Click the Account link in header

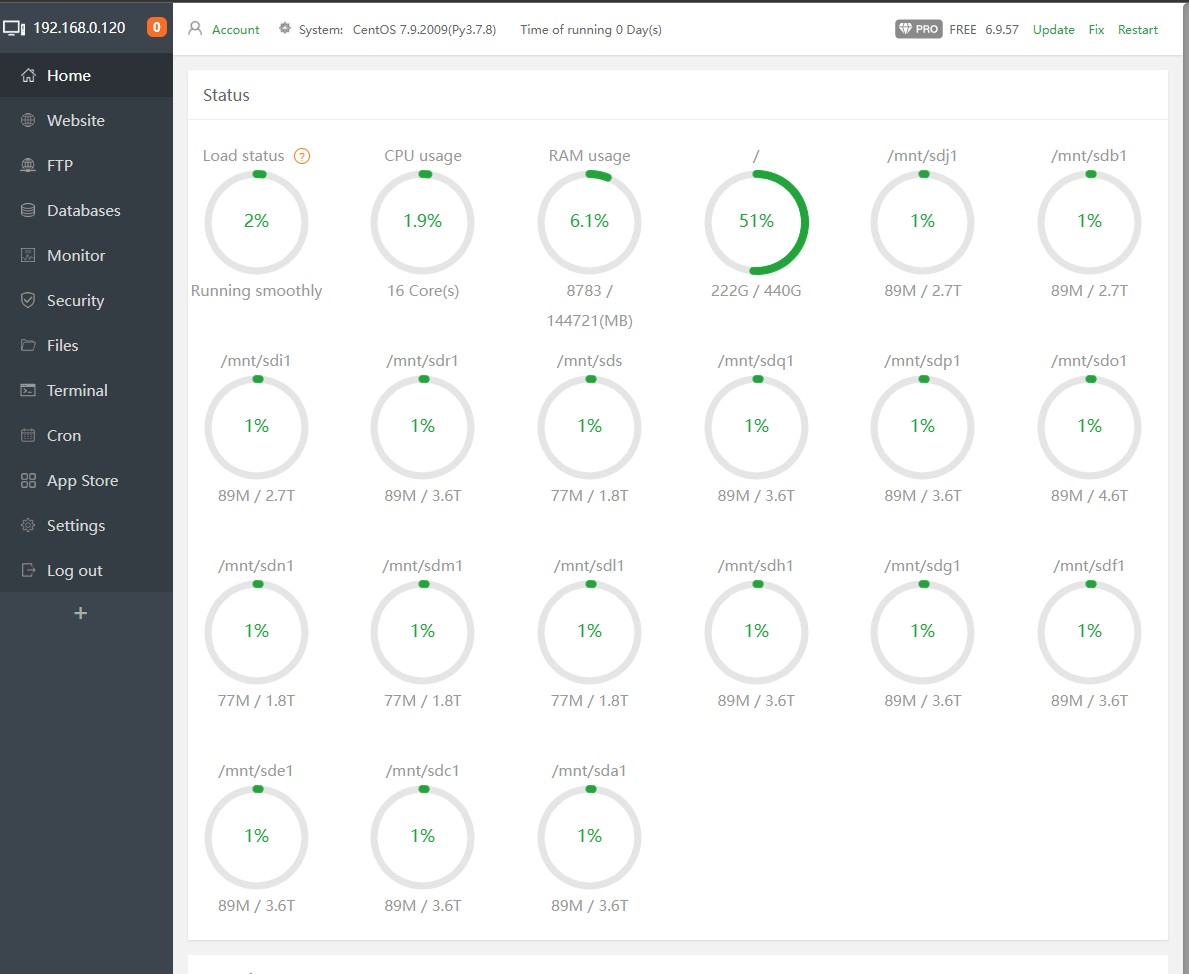235,30
